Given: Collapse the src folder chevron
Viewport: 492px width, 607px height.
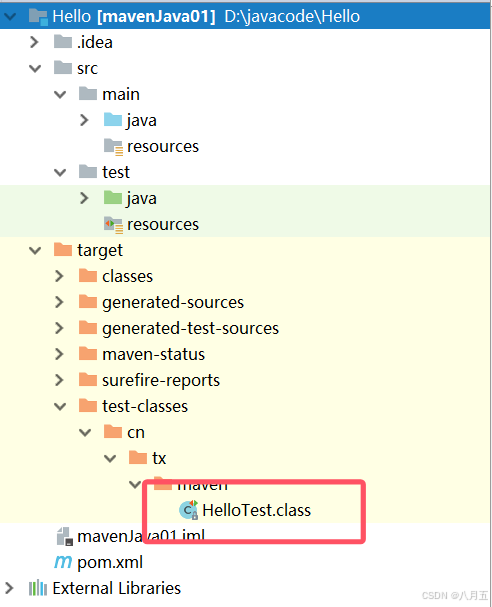Looking at the screenshot, I should point(35,69).
